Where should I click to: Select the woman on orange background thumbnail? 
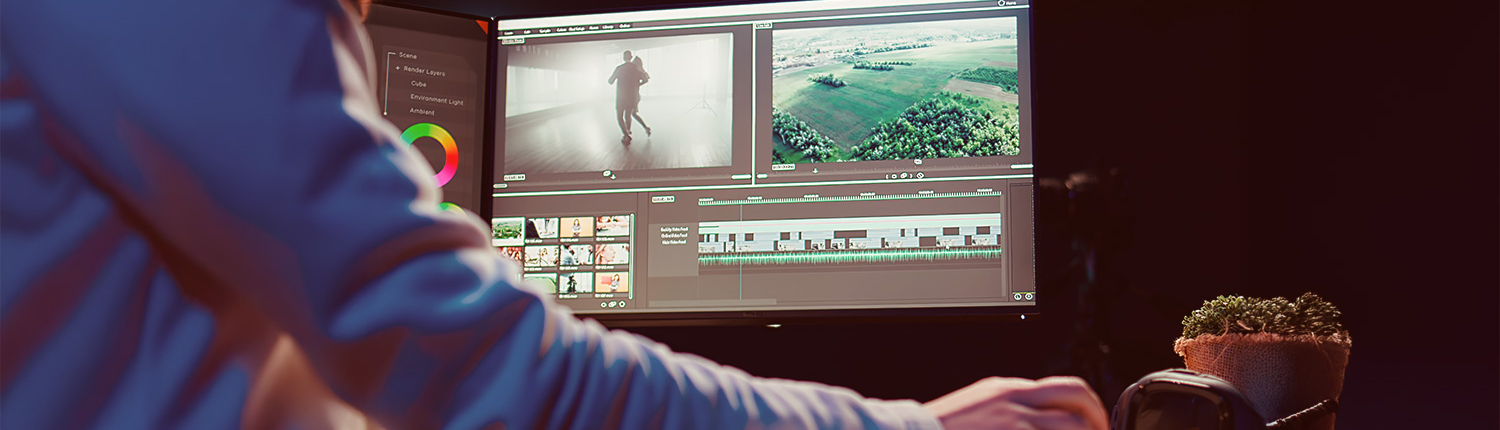click(577, 227)
